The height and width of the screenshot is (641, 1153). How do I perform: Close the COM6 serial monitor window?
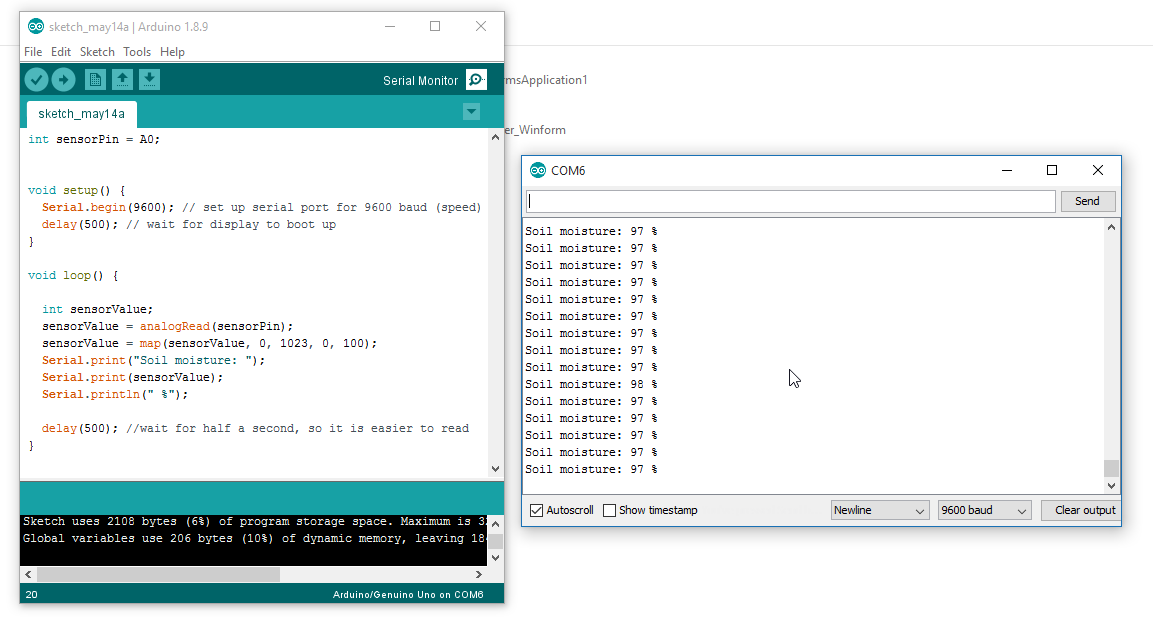(x=1098, y=171)
